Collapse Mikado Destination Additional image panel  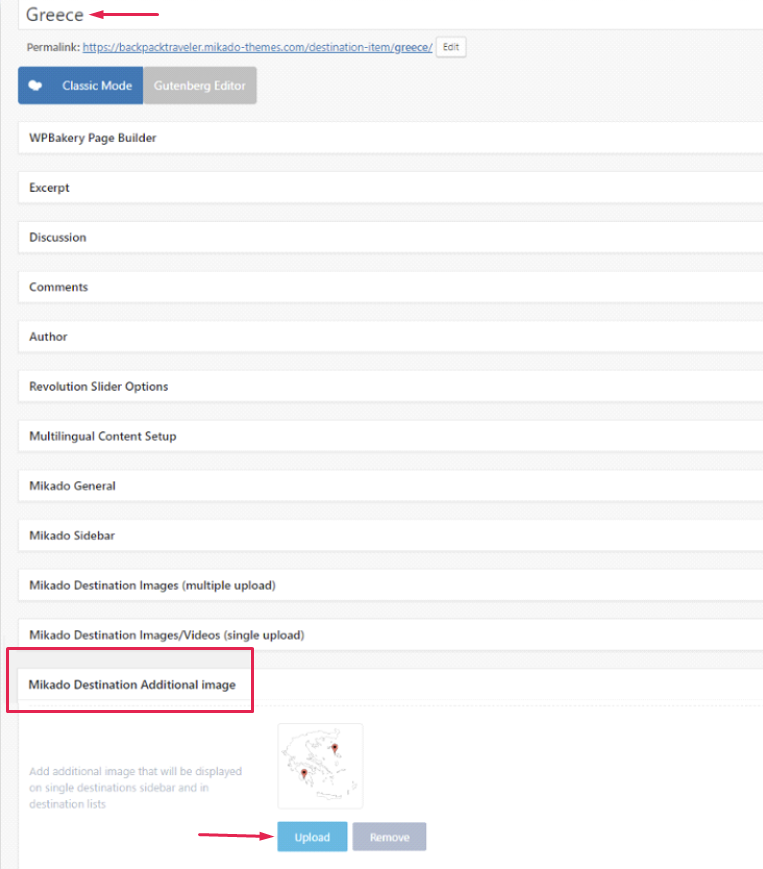[x=132, y=685]
